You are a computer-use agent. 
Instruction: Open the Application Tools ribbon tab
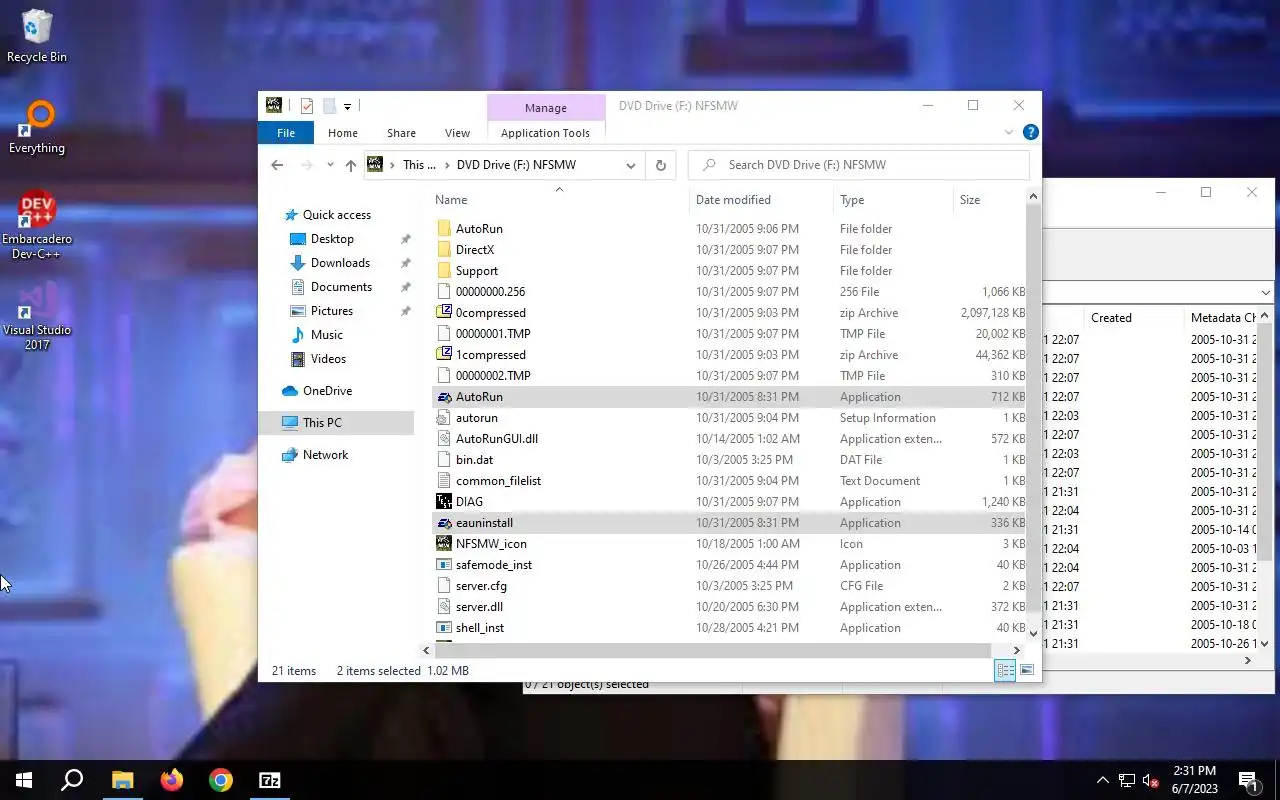[545, 133]
